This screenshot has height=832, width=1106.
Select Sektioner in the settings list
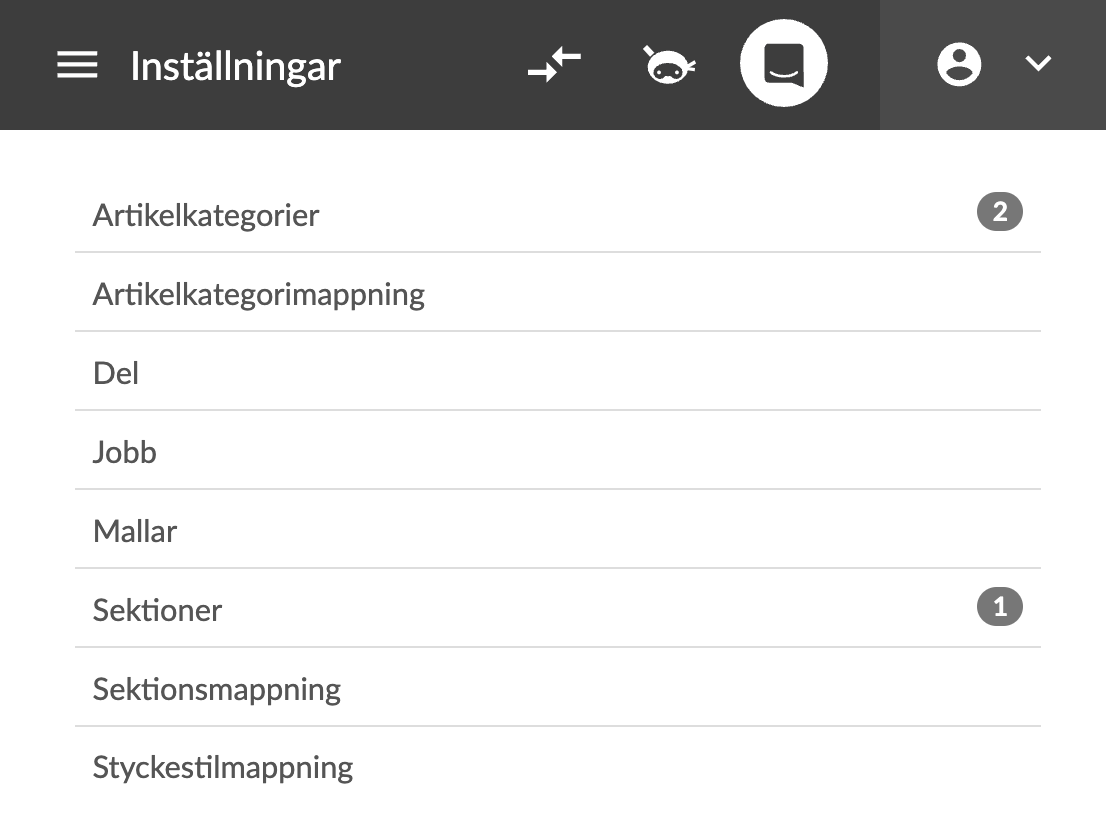coord(158,610)
